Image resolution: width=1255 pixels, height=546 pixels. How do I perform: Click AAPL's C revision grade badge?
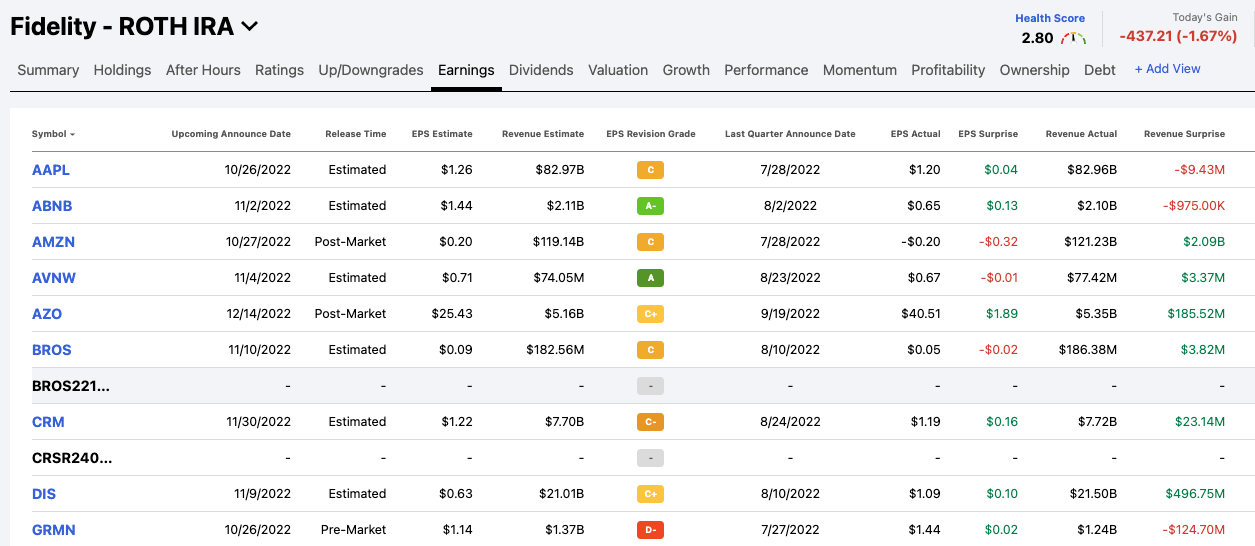(x=650, y=170)
